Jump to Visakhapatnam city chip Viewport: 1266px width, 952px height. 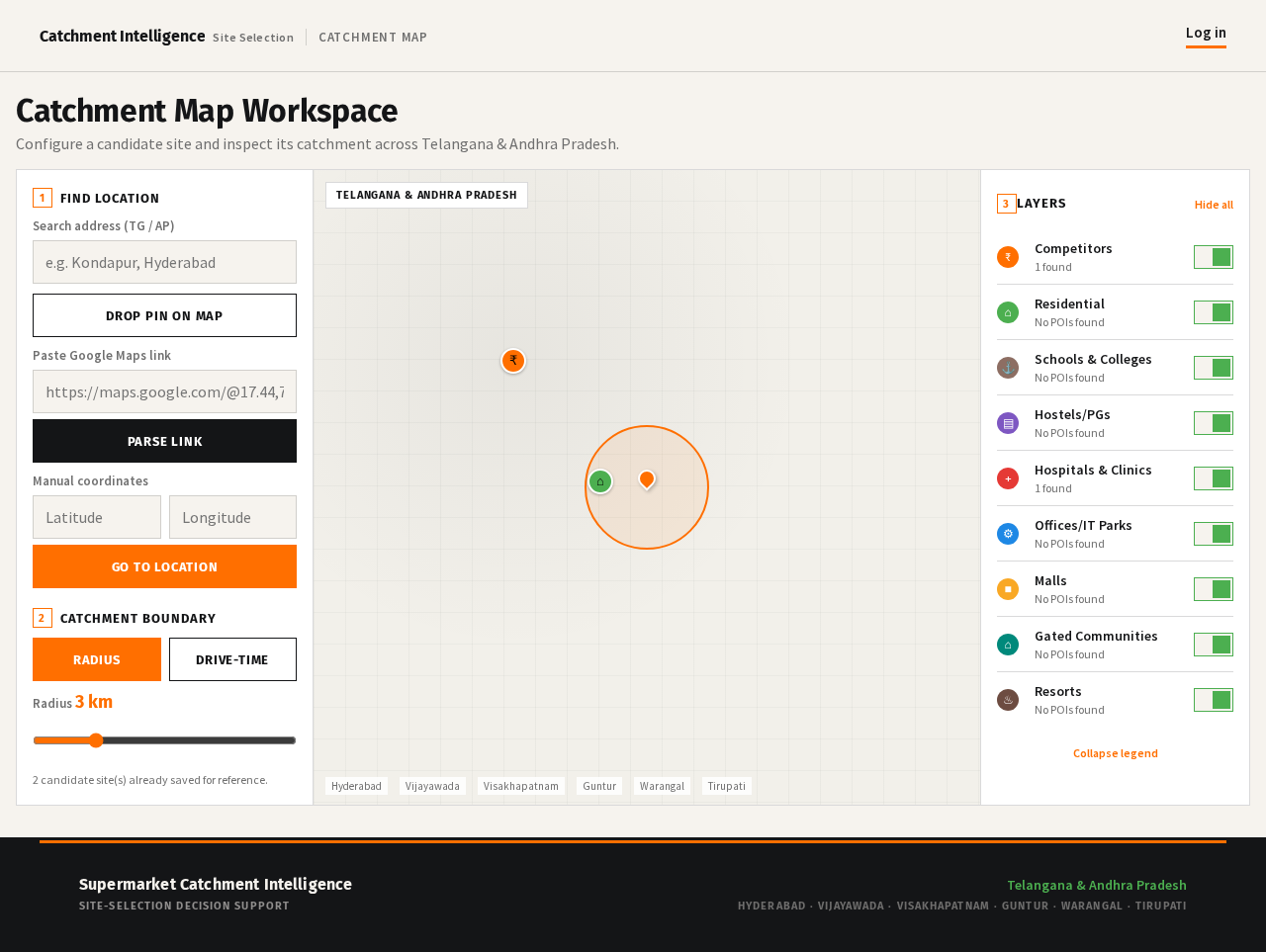521,786
